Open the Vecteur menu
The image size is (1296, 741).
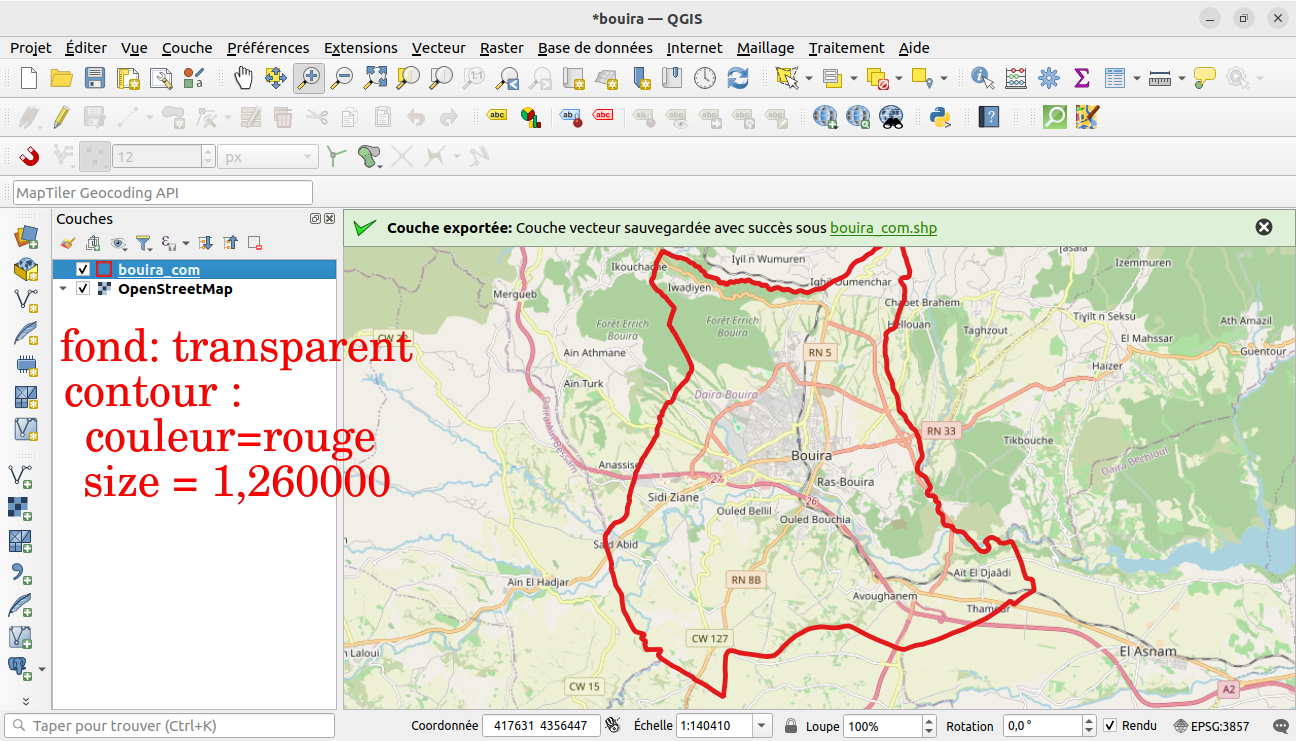tap(438, 48)
